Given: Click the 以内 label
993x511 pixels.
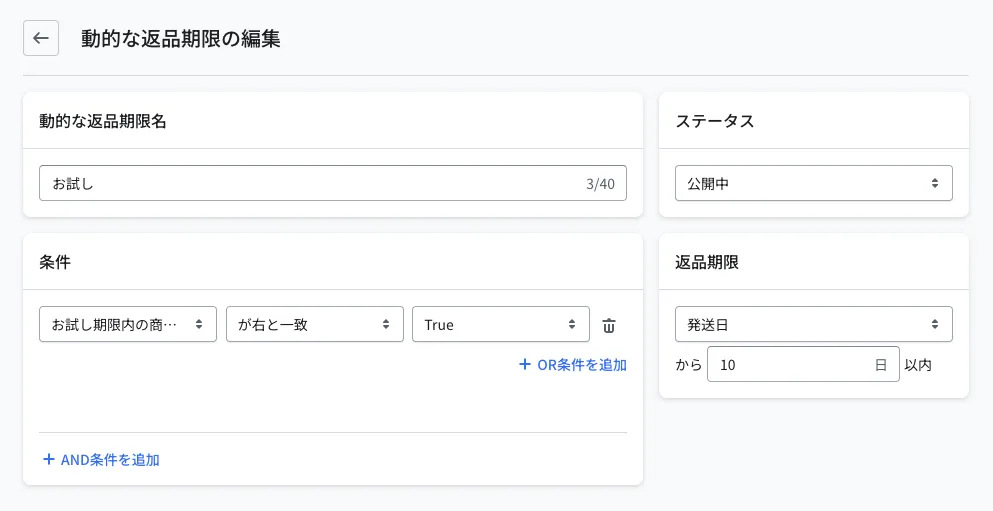Looking at the screenshot, I should click(918, 365).
